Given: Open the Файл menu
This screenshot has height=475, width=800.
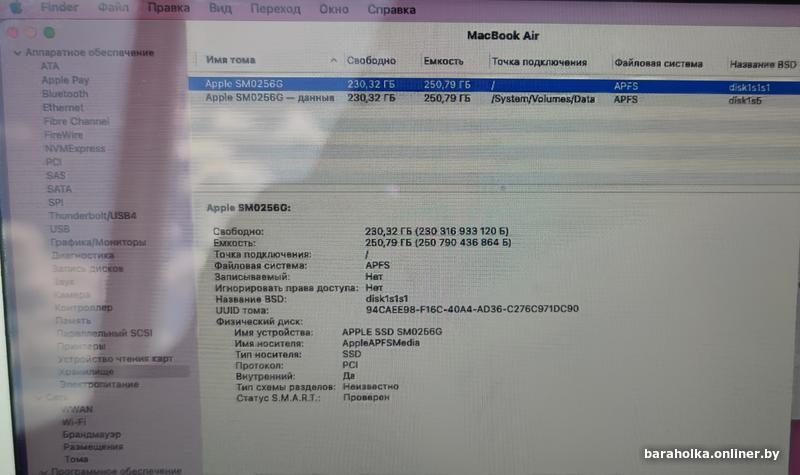Looking at the screenshot, I should tap(113, 8).
